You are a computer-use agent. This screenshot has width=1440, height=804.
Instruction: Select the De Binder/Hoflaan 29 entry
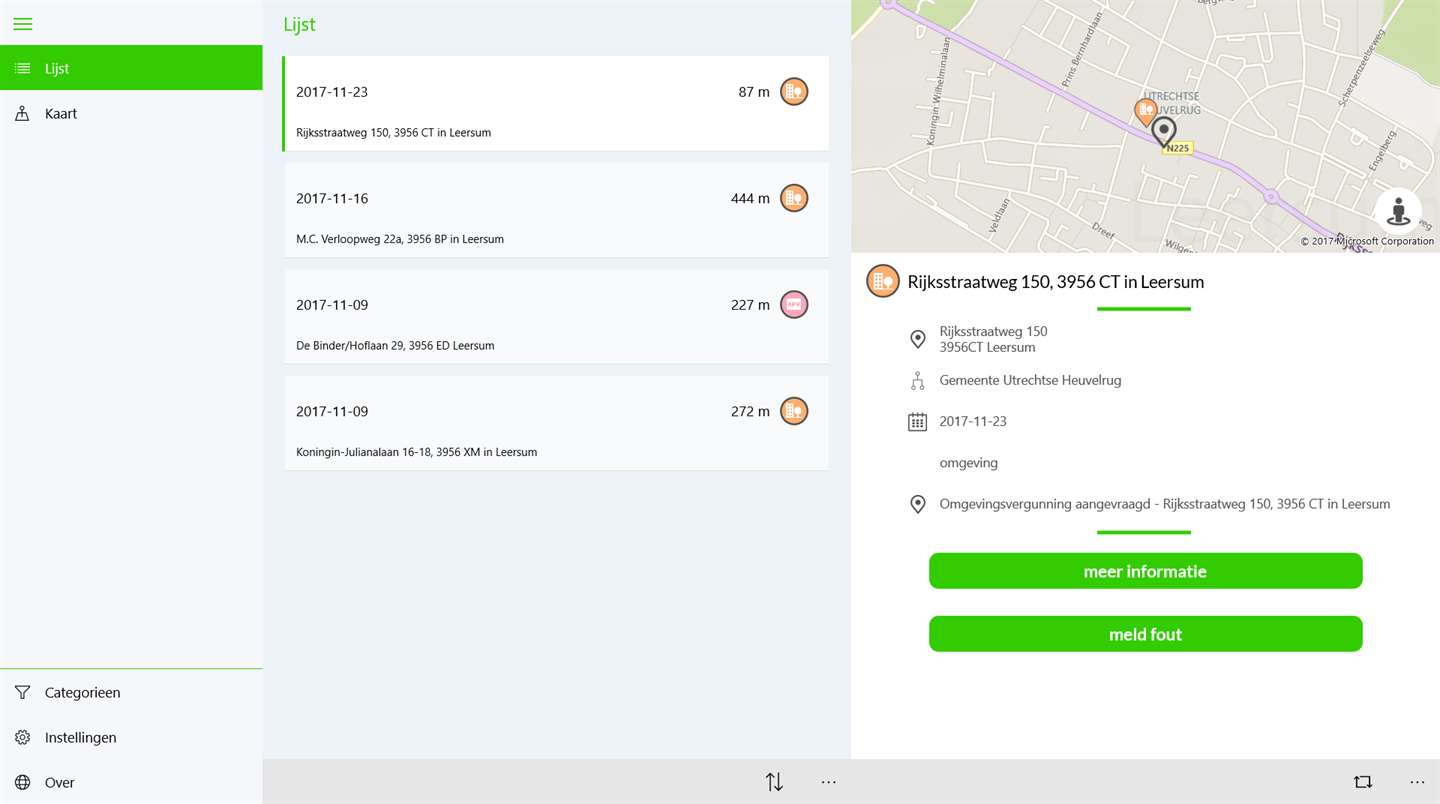click(556, 316)
